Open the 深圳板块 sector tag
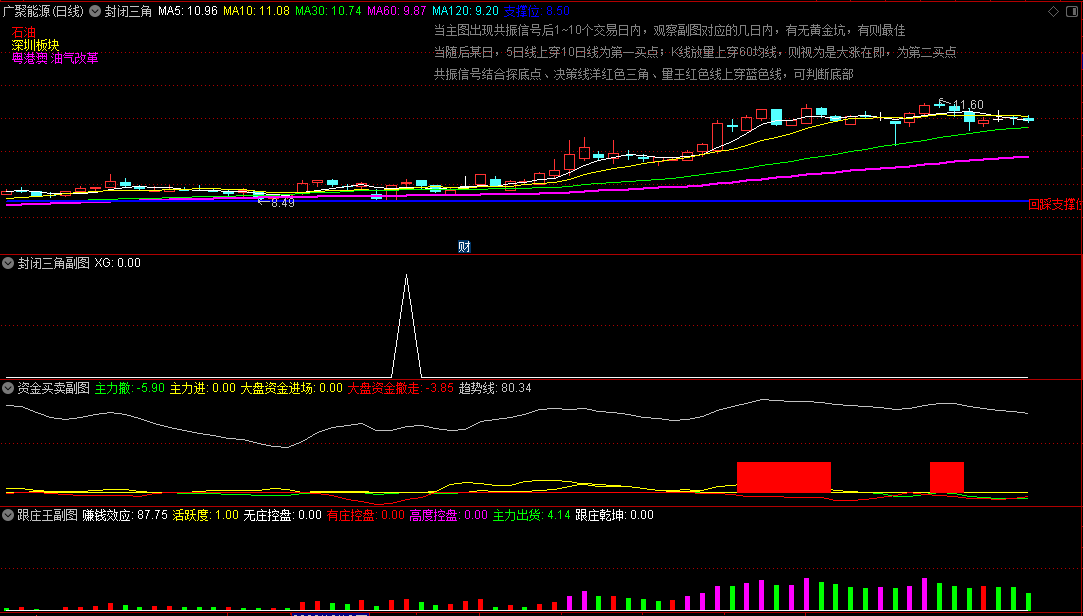Viewport: 1083px width, 616px height. click(x=35, y=45)
